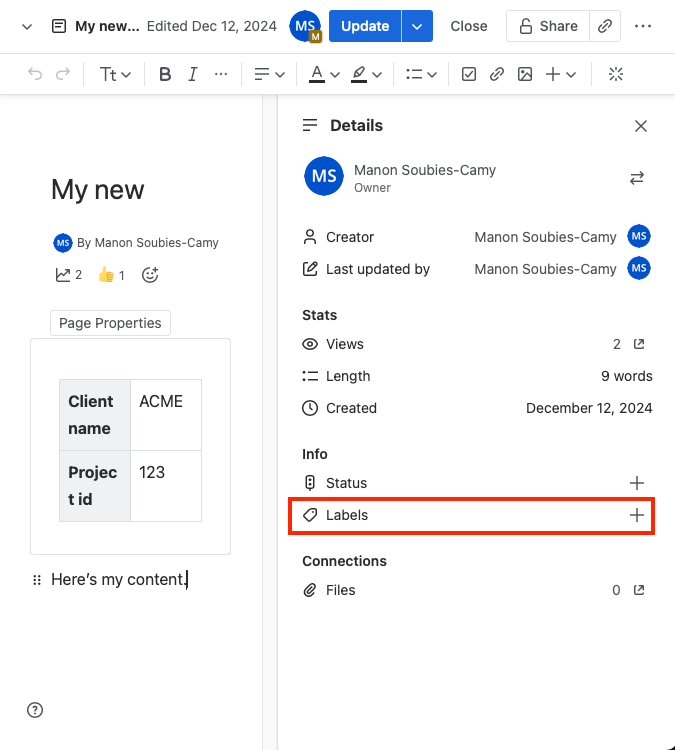Toggle italic formatting
The width and height of the screenshot is (675, 750).
point(192,74)
